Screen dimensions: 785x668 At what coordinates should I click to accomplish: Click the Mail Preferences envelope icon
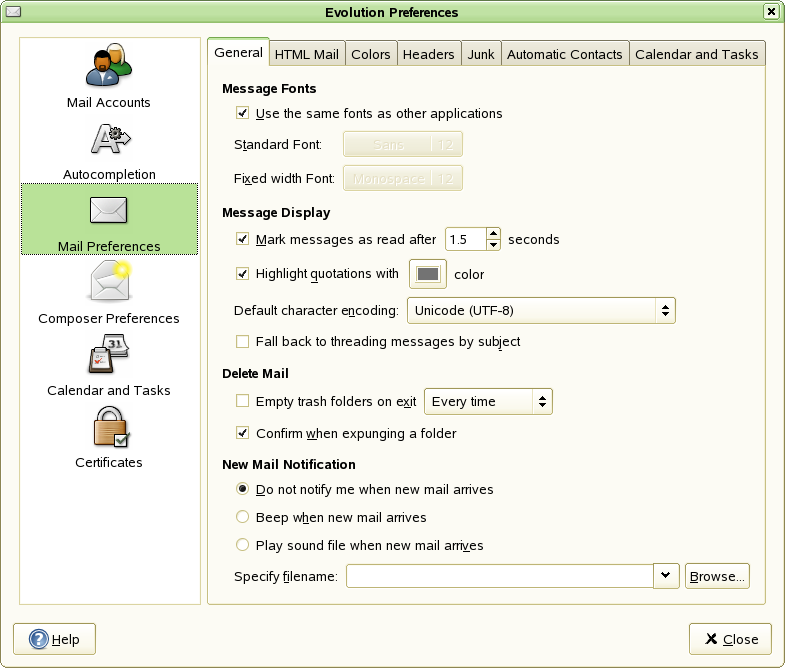pyautogui.click(x=108, y=211)
